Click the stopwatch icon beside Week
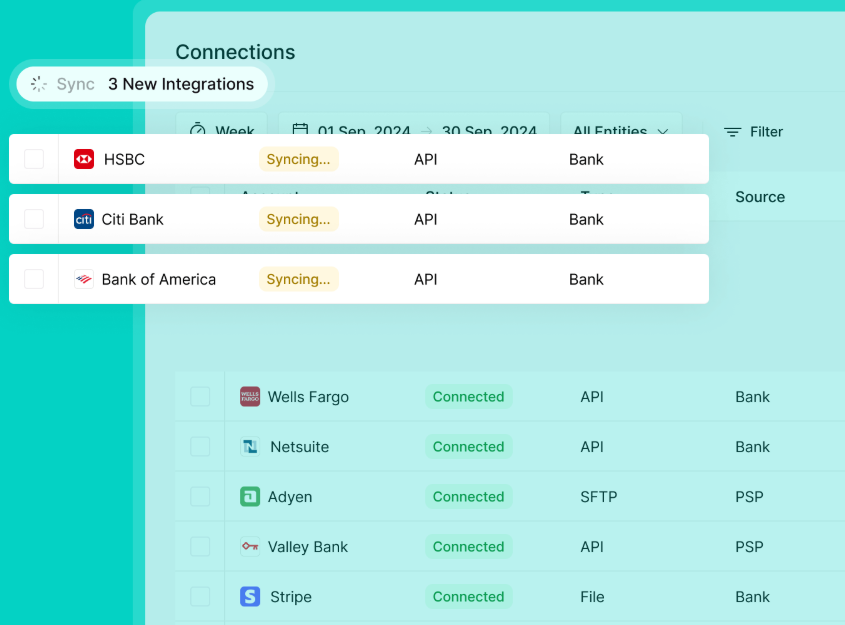The image size is (845, 625). coord(198,128)
